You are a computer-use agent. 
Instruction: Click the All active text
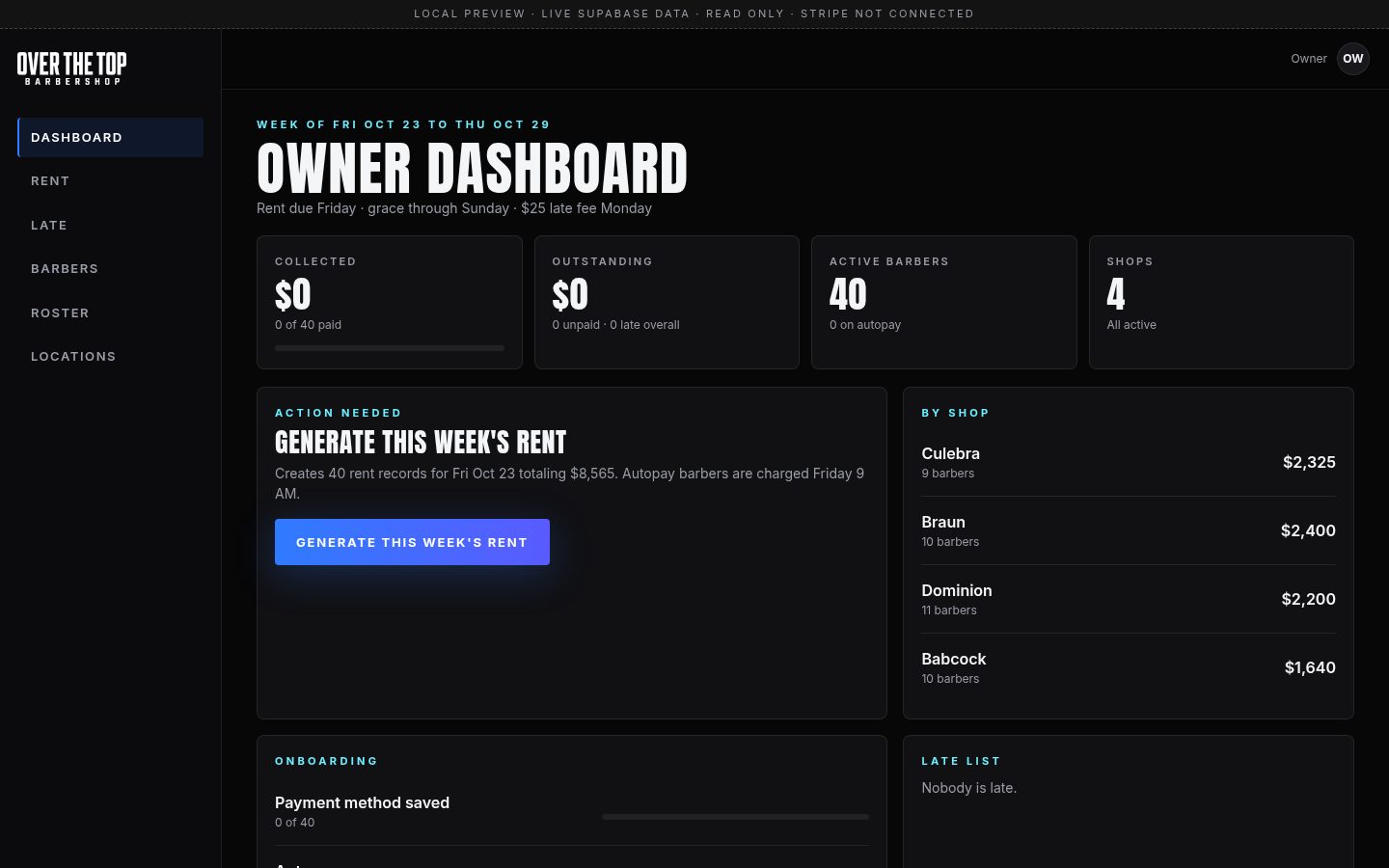pyautogui.click(x=1131, y=325)
